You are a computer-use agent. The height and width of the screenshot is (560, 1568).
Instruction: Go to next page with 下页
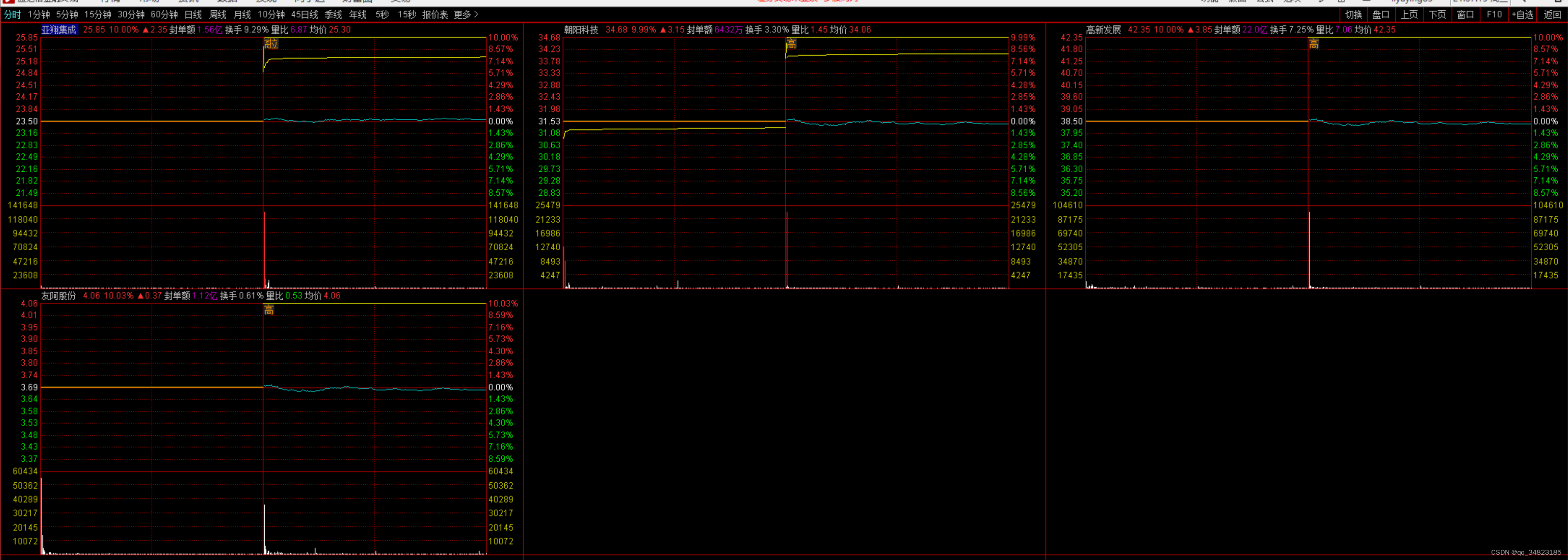coord(1437,14)
